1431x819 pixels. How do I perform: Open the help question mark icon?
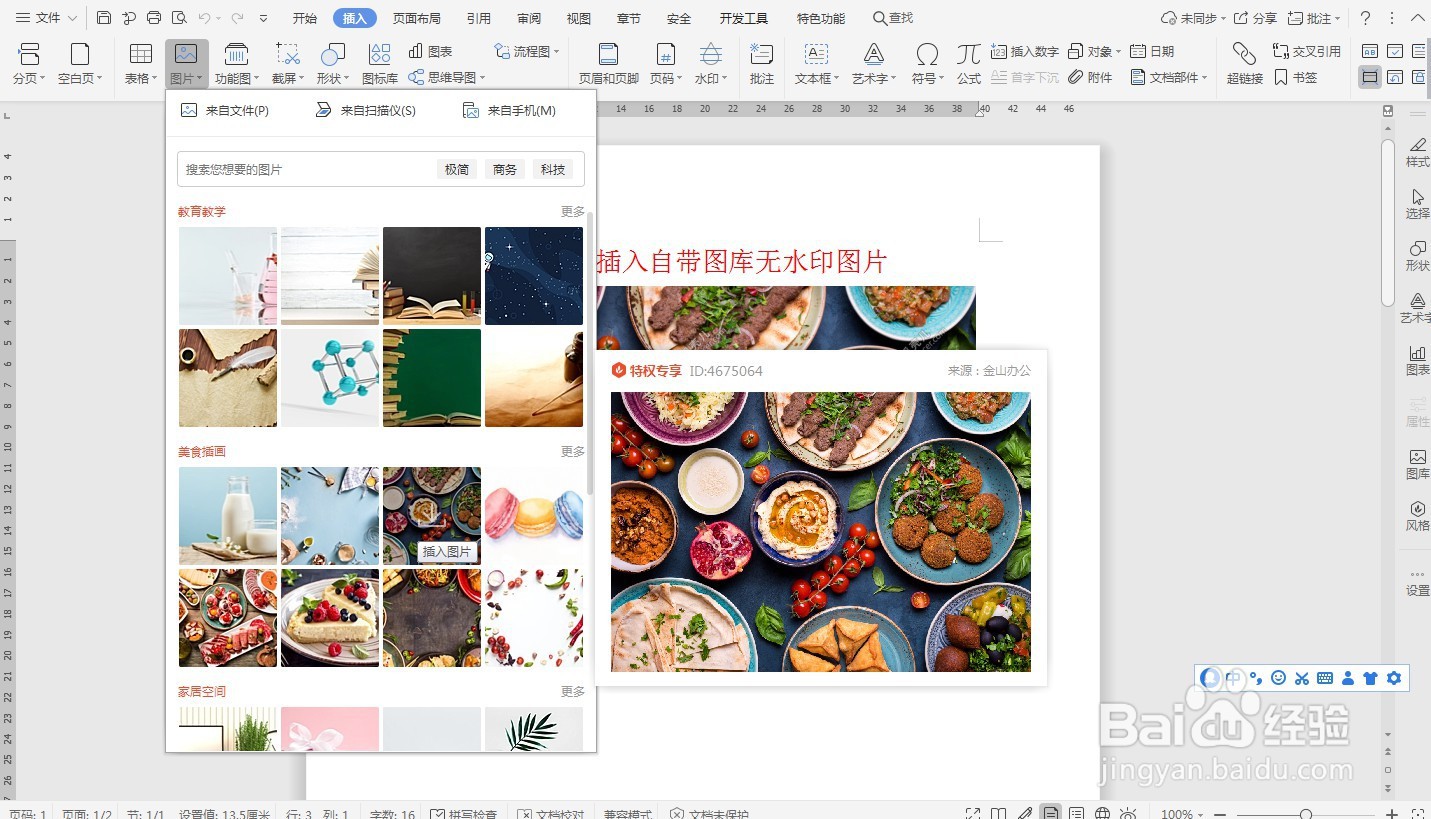pyautogui.click(x=1366, y=18)
